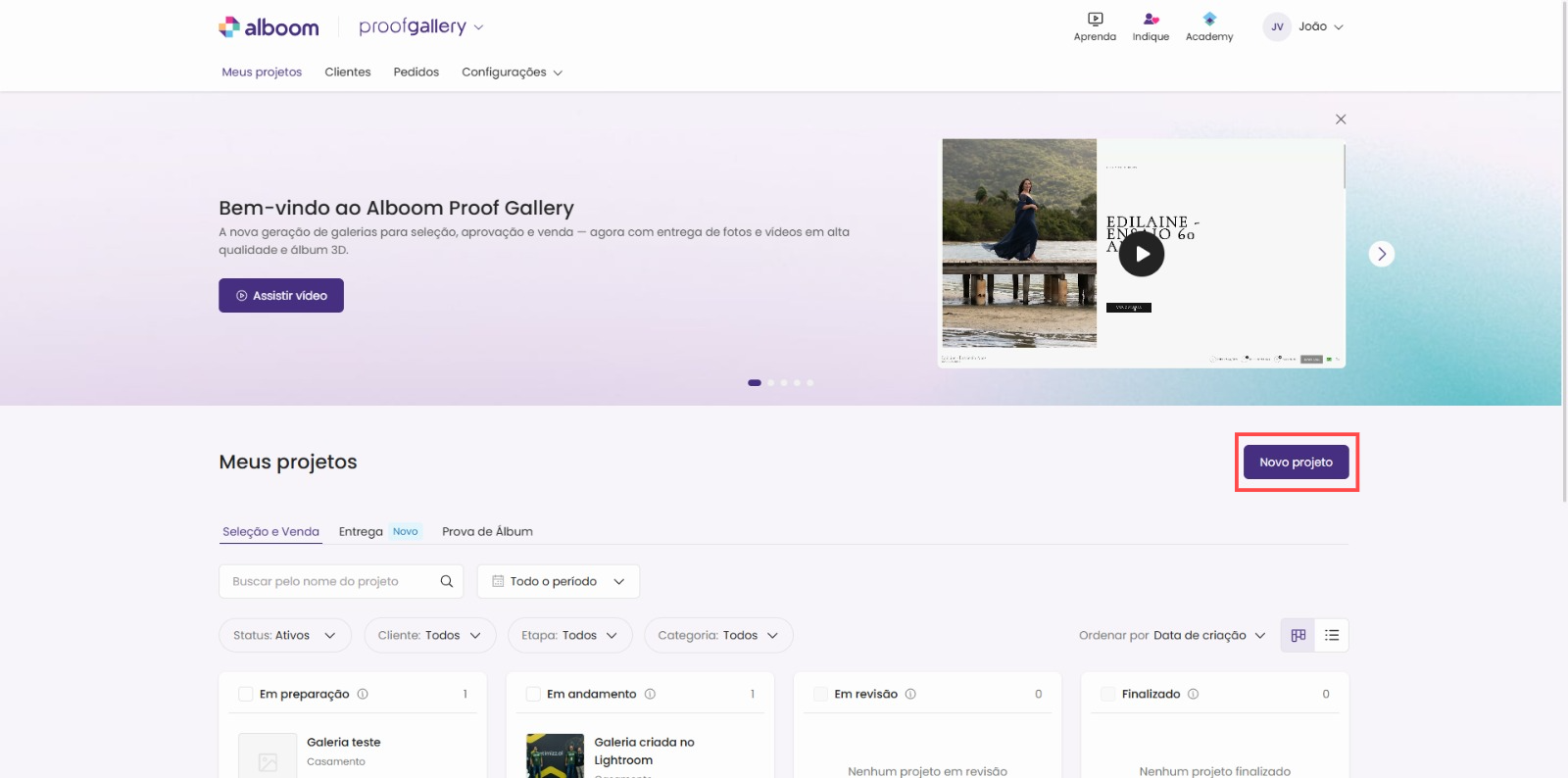Open the Indique referral icon
The image size is (1568, 778).
[x=1151, y=27]
